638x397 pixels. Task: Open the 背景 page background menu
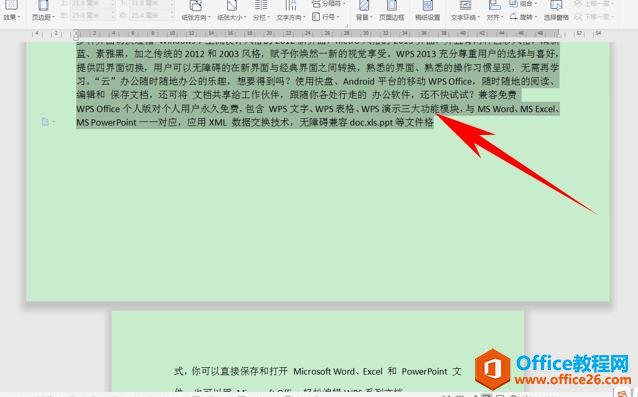pyautogui.click(x=363, y=11)
